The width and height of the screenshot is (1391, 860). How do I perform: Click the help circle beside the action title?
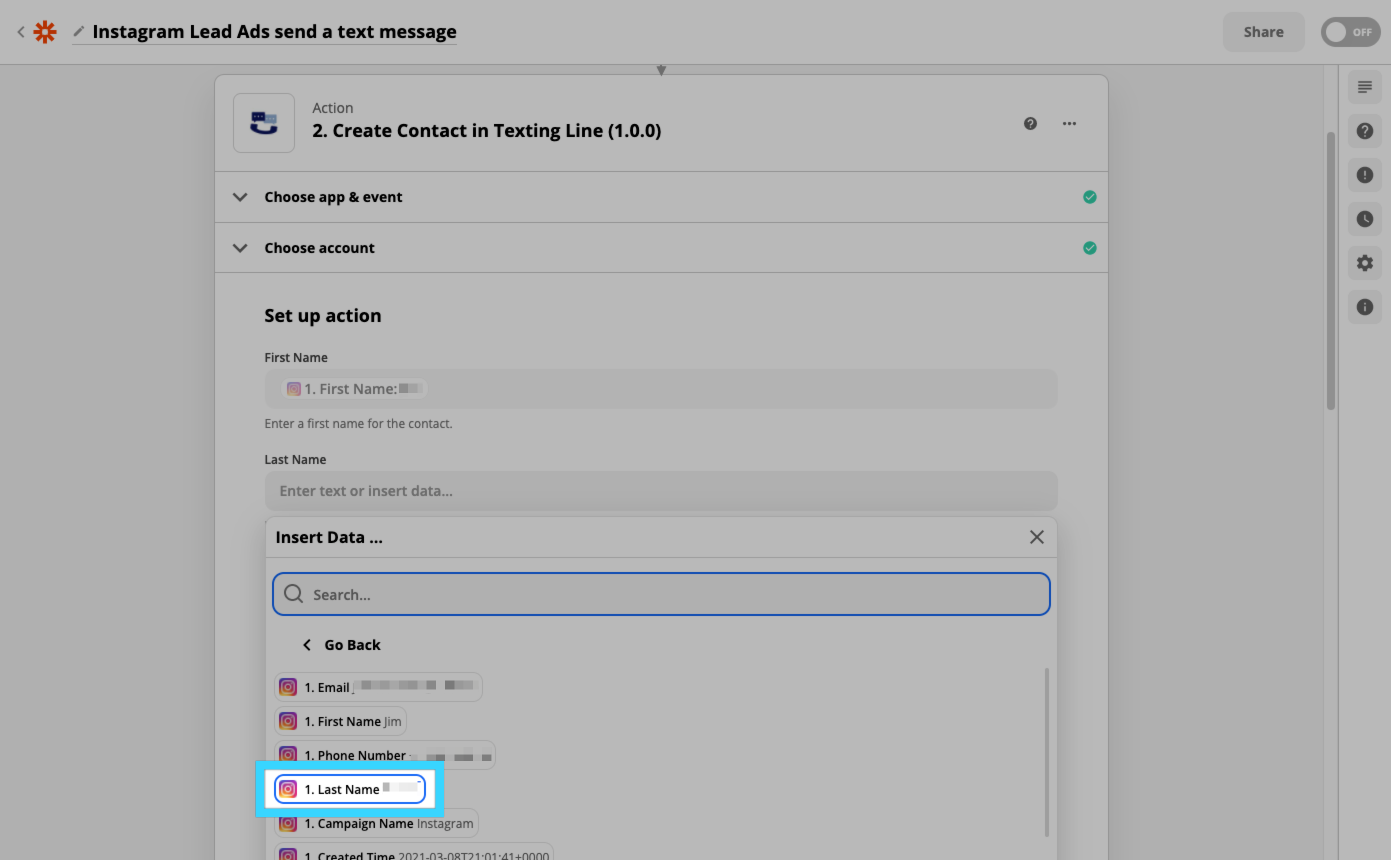[x=1030, y=123]
